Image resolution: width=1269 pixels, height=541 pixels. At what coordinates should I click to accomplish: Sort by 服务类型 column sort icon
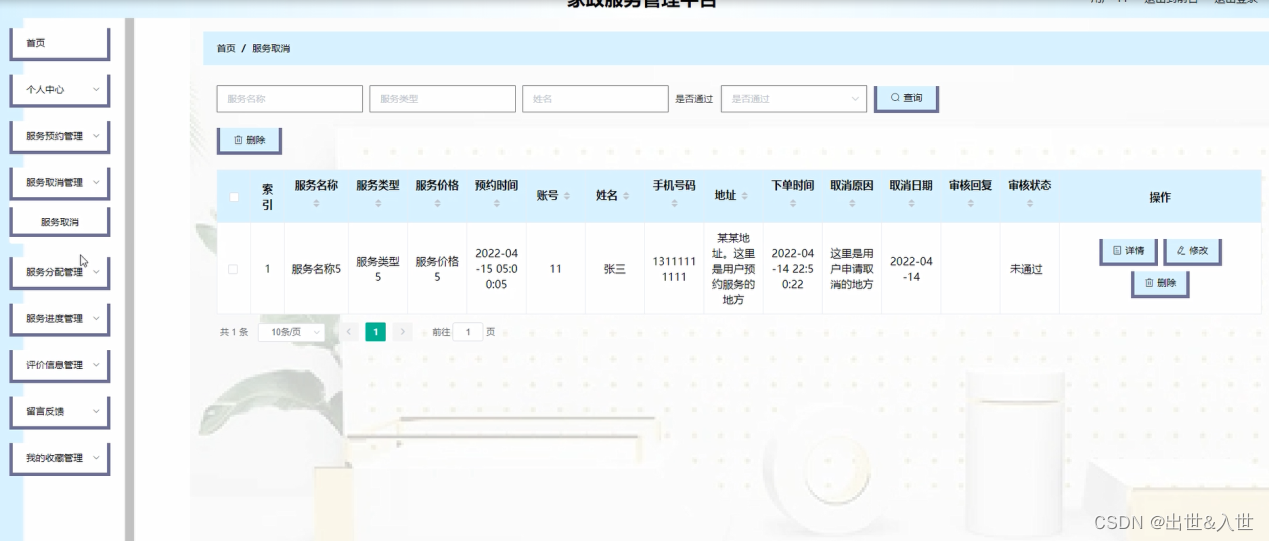tap(378, 203)
